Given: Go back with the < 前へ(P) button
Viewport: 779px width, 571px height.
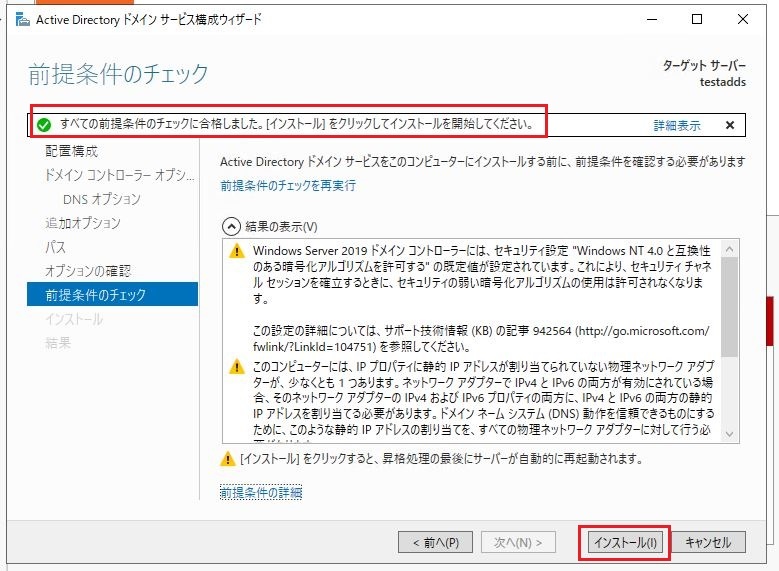Looking at the screenshot, I should [435, 542].
